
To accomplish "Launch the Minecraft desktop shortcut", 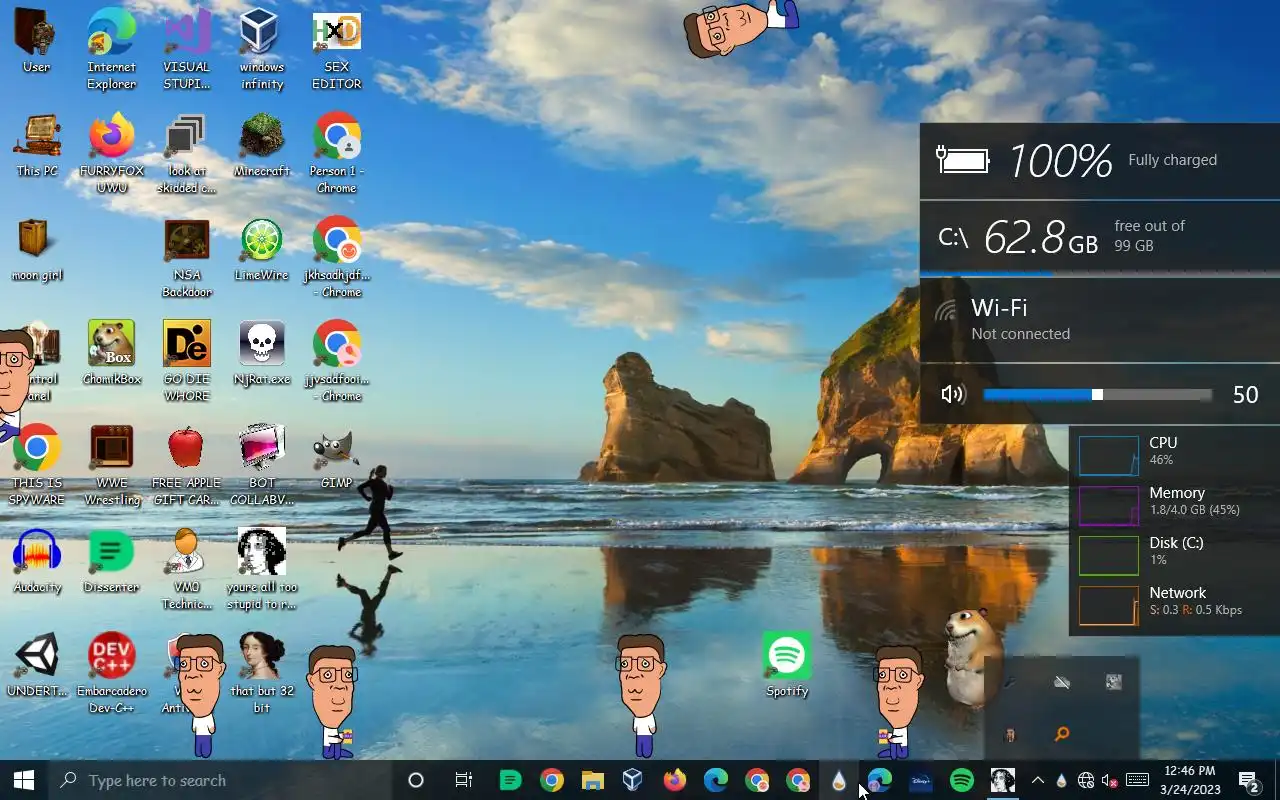I will pyautogui.click(x=262, y=145).
